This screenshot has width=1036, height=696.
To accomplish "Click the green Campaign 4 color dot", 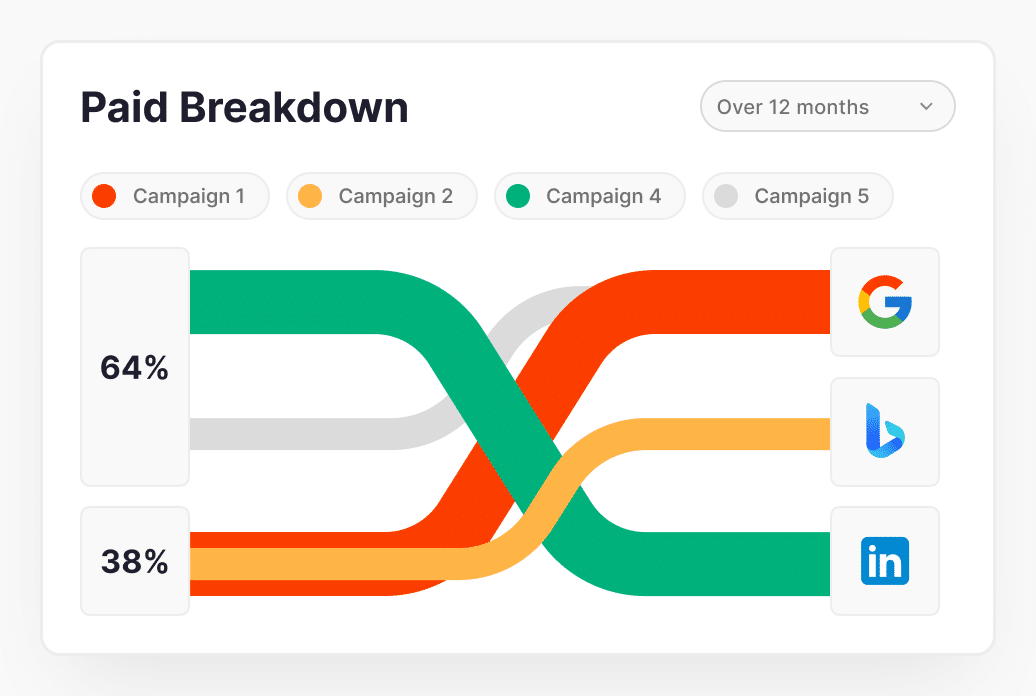I will click(x=518, y=196).
